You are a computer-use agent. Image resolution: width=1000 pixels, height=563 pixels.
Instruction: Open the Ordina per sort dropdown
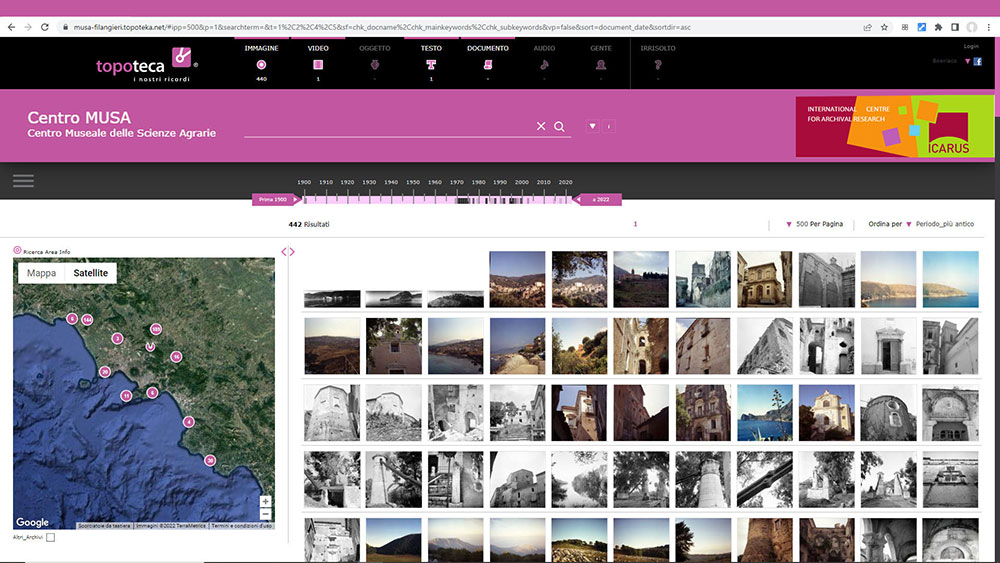click(921, 224)
